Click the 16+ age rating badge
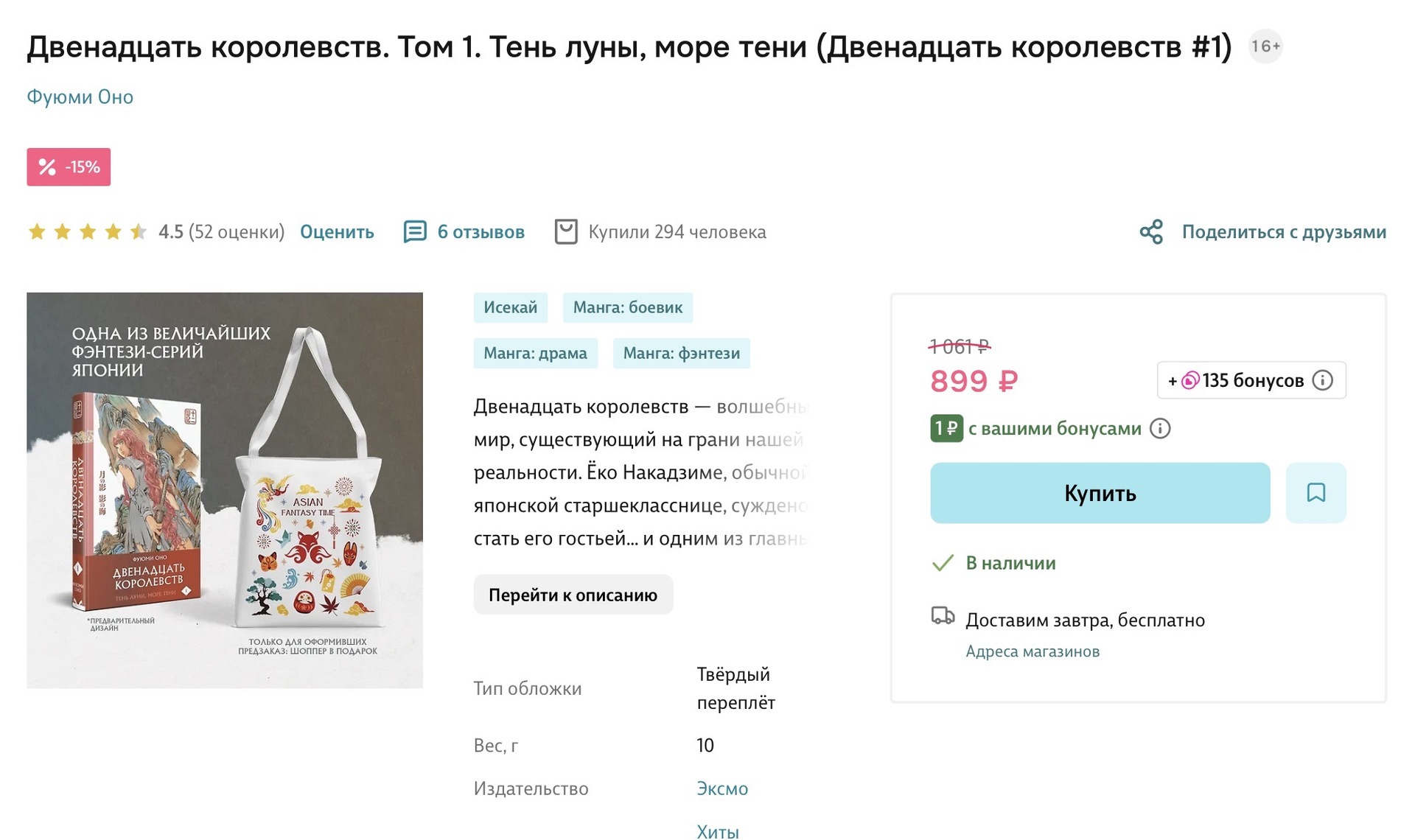 click(1265, 46)
